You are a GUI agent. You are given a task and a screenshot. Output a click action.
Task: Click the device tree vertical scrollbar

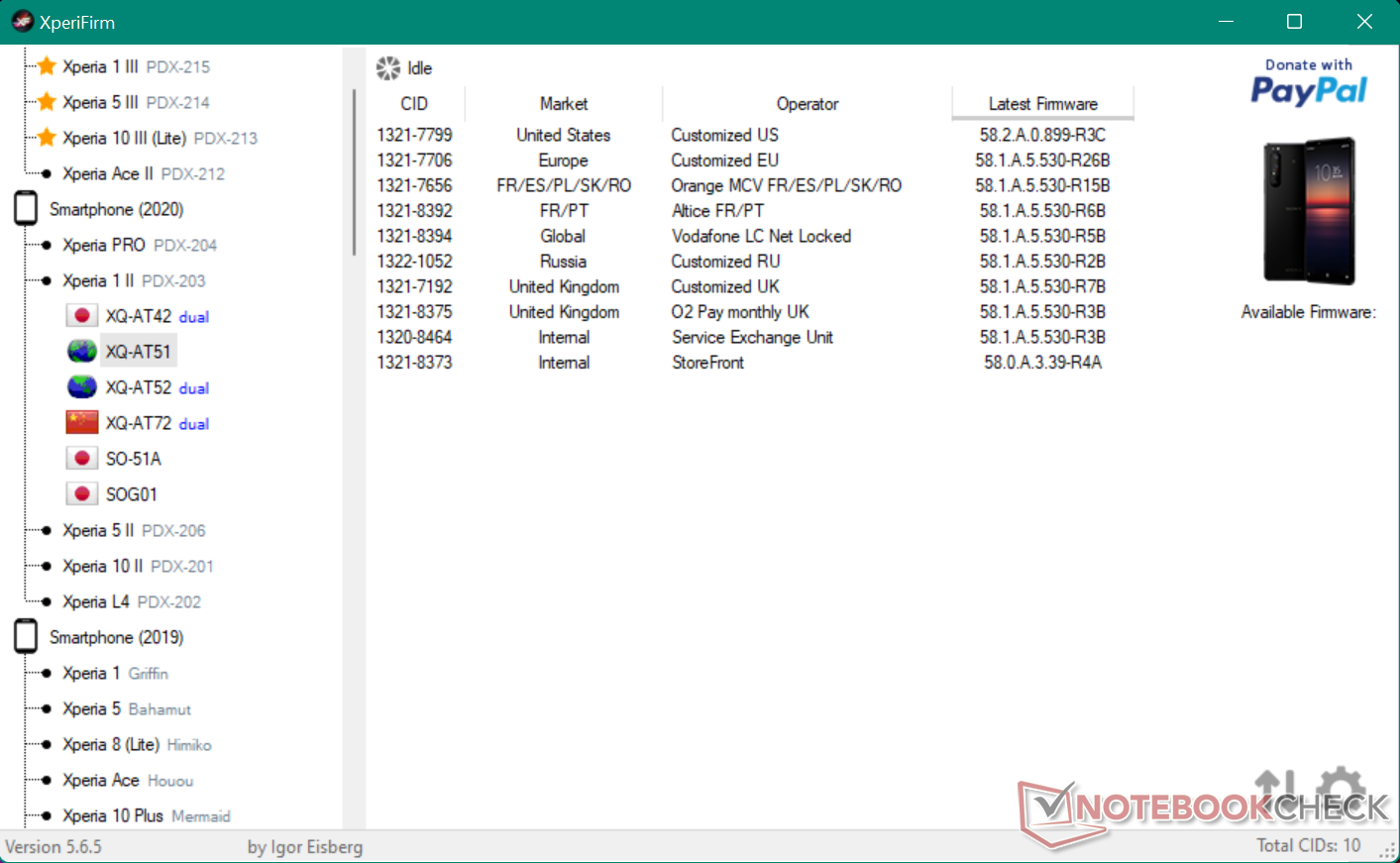354,173
